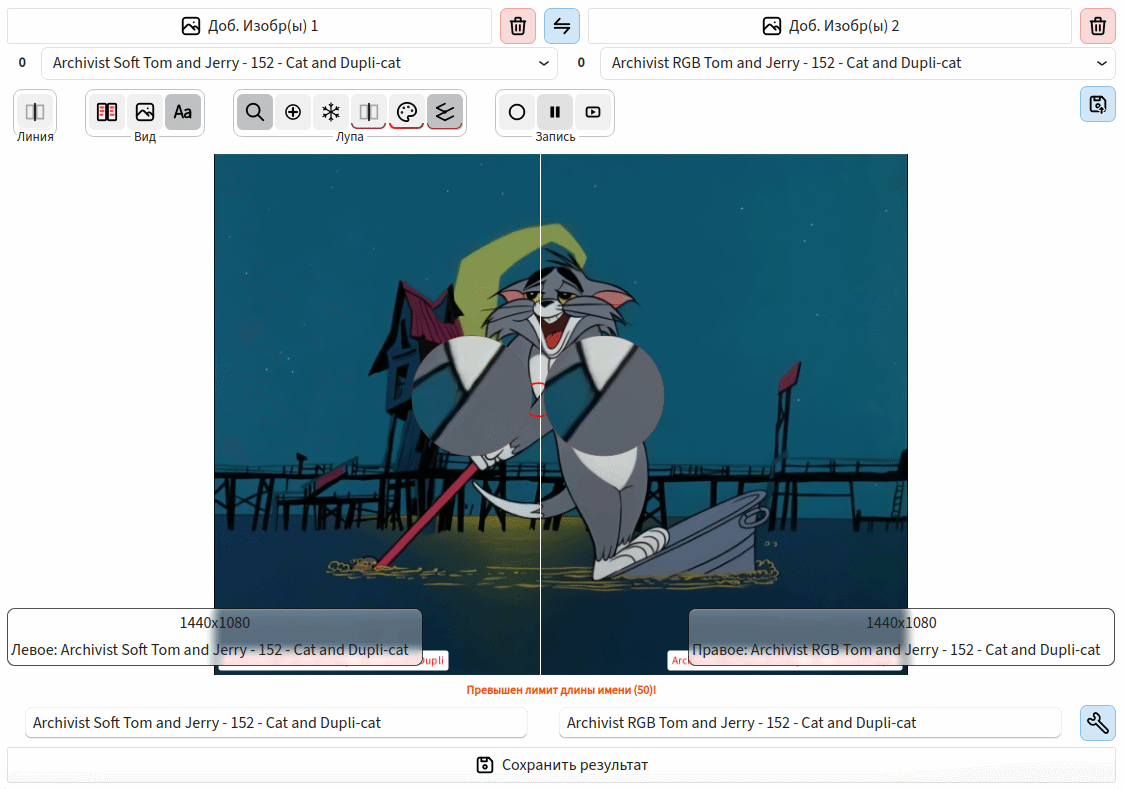Edit the Archivist RGB name input field
The height and width of the screenshot is (789, 1124).
tap(810, 722)
